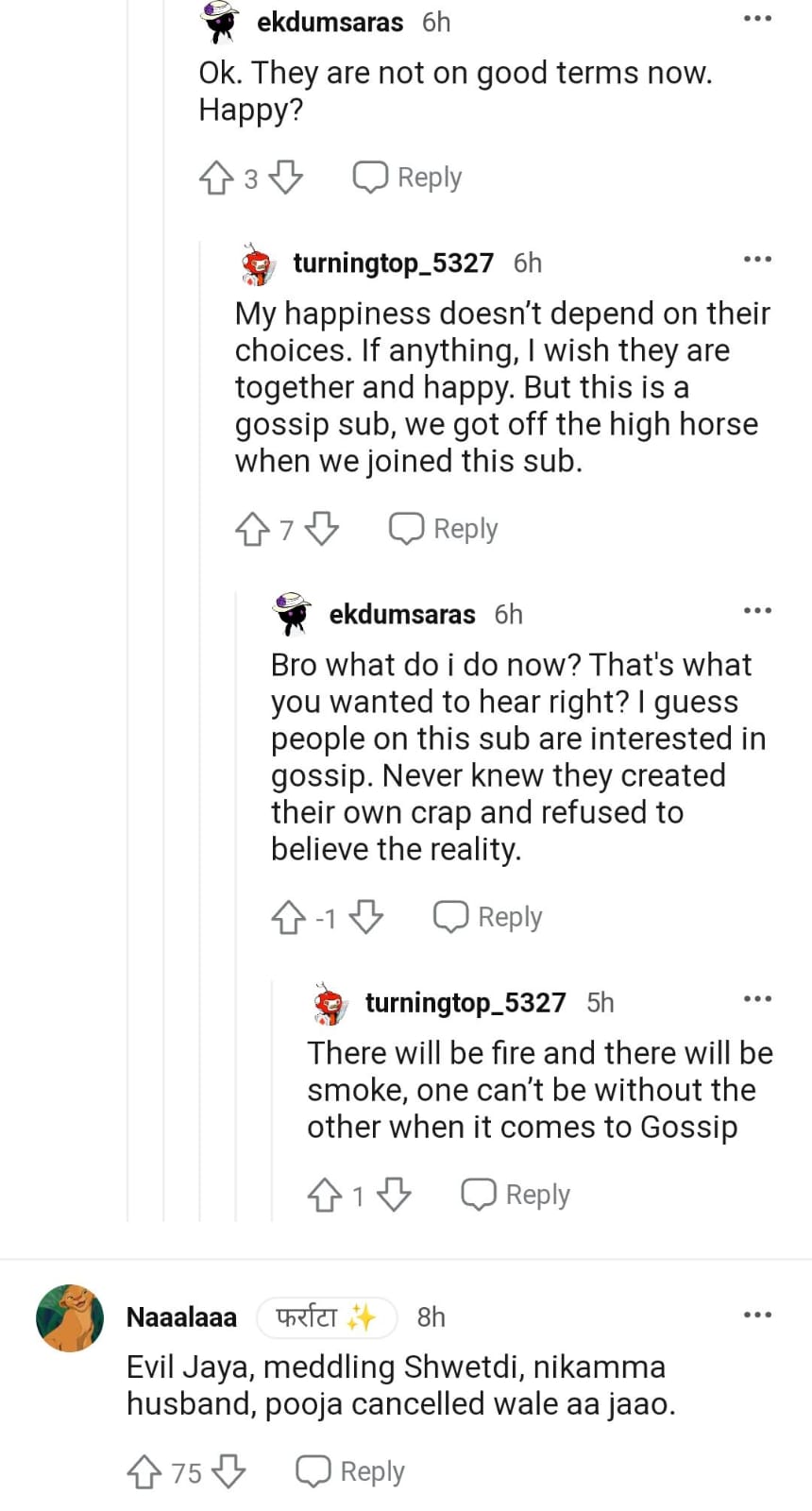Image resolution: width=812 pixels, height=1511 pixels.
Task: Upvote Naaalaaa's comment with 75 points
Action: point(144,1471)
